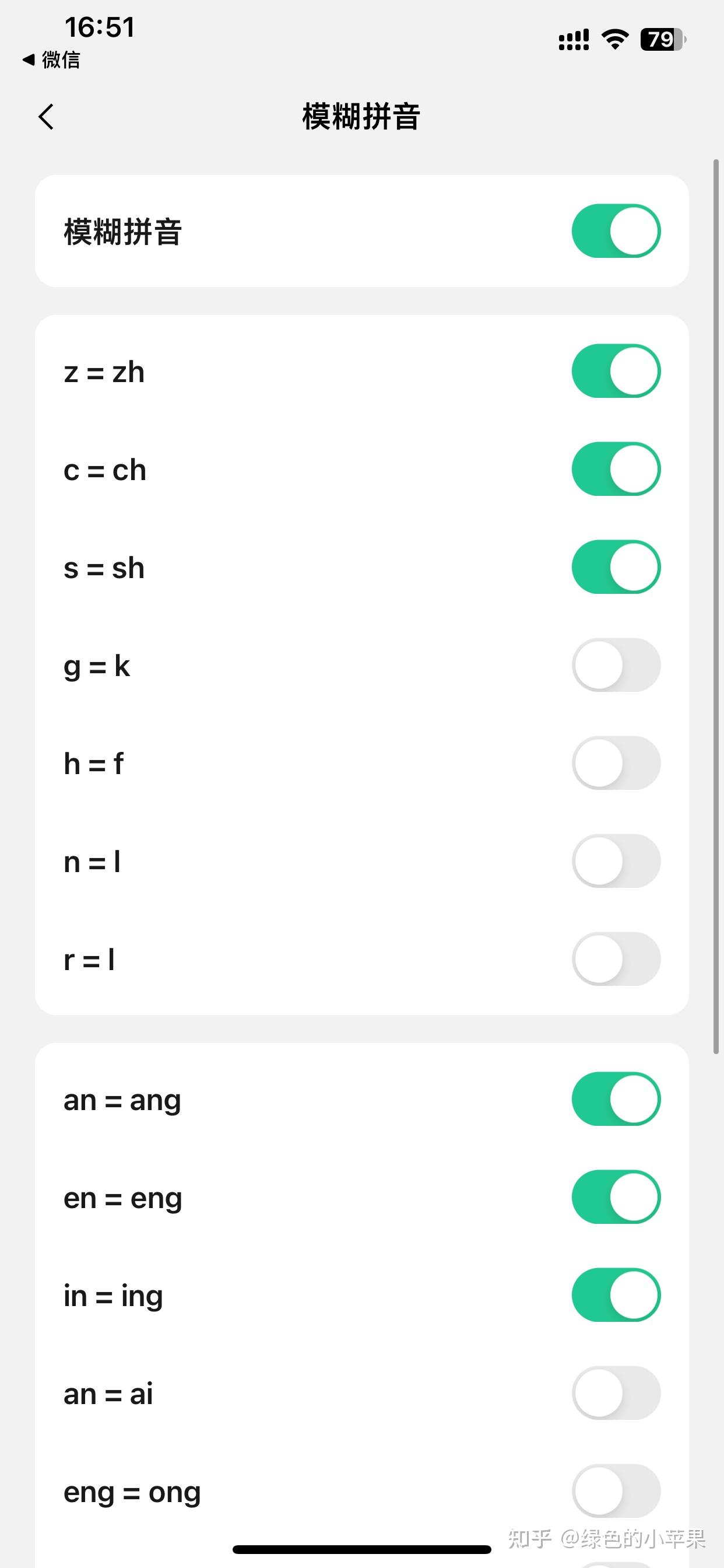Return to WeChat via top-left link
This screenshot has width=724, height=1568.
[x=52, y=60]
